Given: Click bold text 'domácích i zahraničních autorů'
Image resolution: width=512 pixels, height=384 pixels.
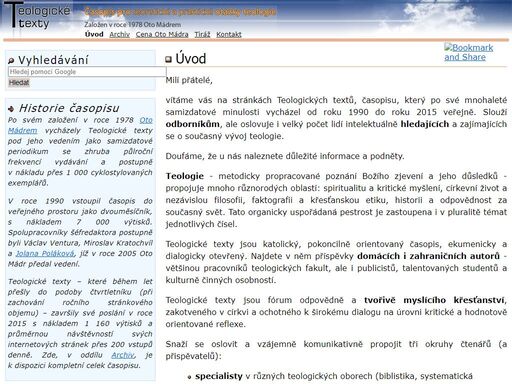Looking at the screenshot, I should pyautogui.click(x=428, y=256).
